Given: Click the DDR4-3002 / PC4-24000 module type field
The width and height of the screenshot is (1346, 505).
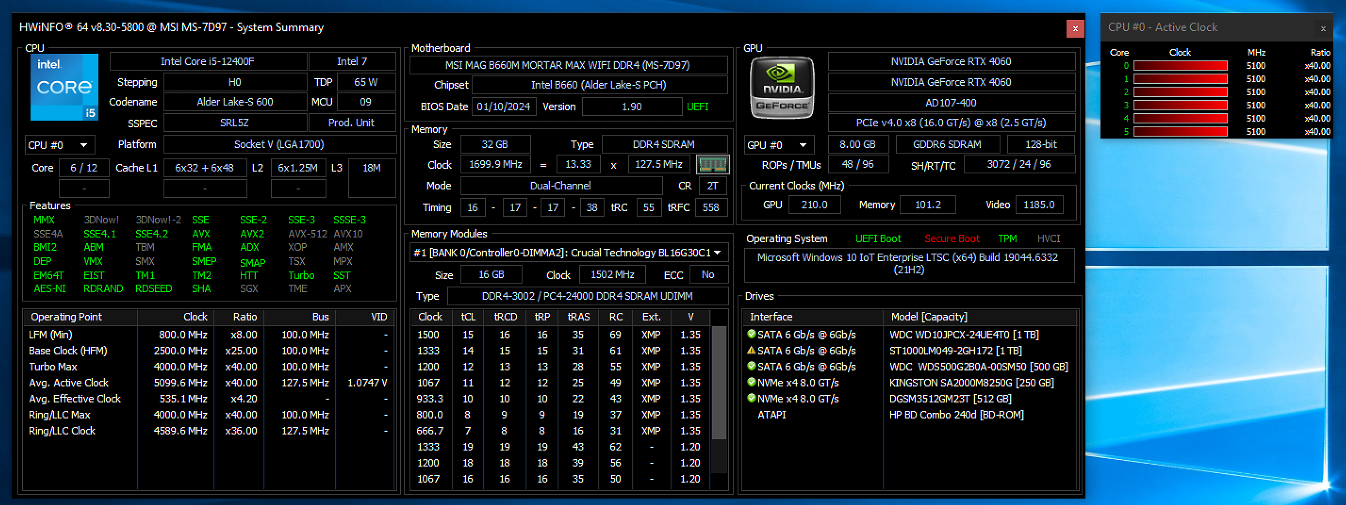Looking at the screenshot, I should 587,296.
